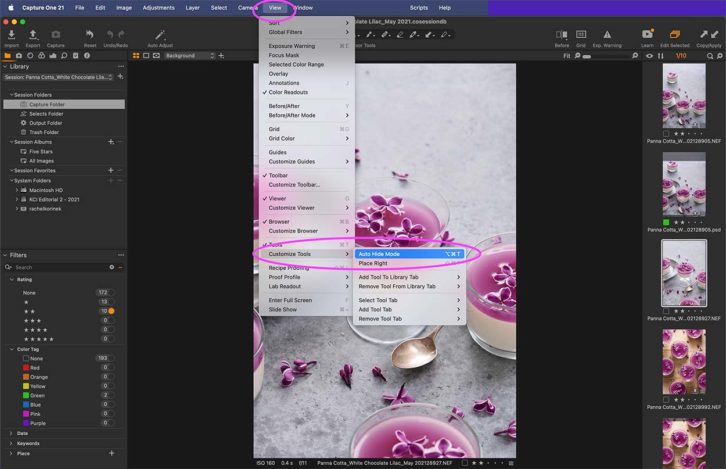
Task: Select the Panna Cotta 02128992.NEF thumbnail
Action: (684, 362)
